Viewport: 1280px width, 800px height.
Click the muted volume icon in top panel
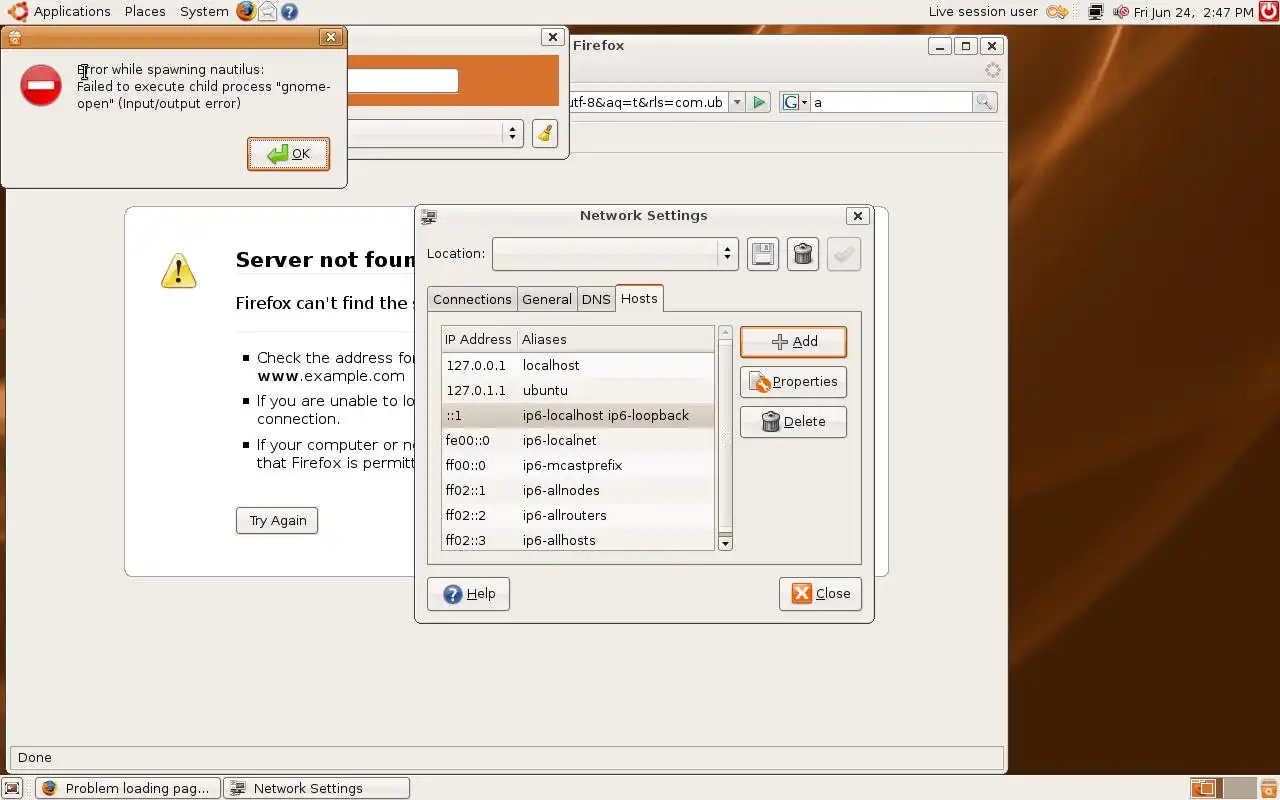(1120, 12)
